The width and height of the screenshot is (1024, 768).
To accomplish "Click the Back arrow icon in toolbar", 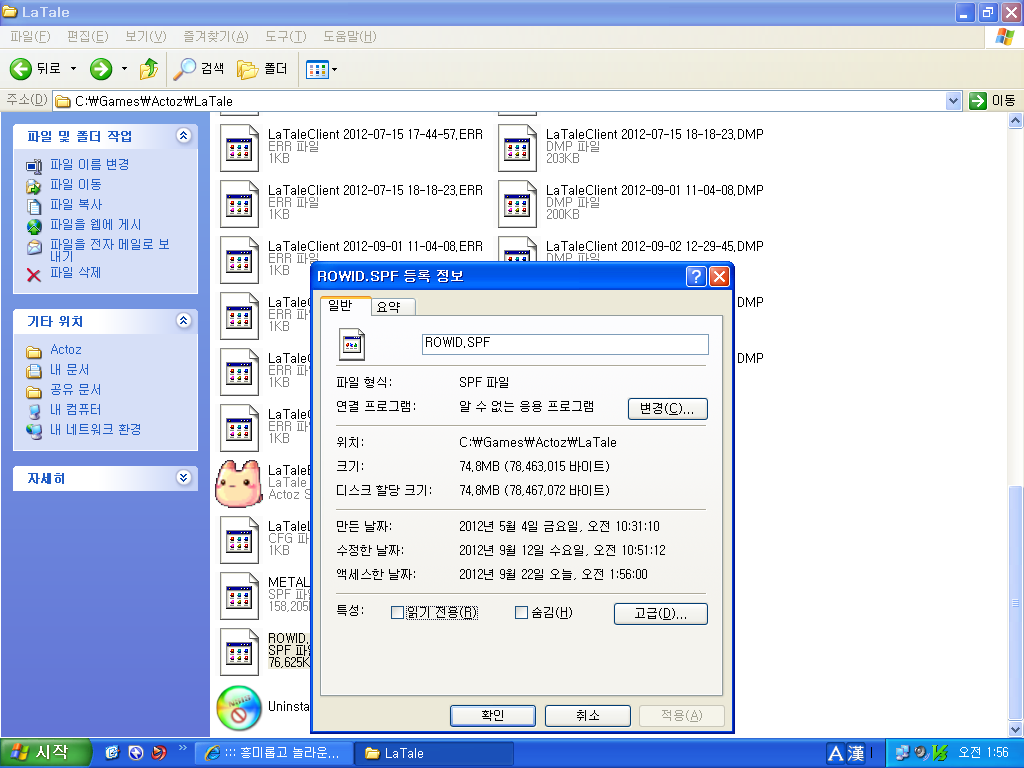I will click(x=21, y=69).
